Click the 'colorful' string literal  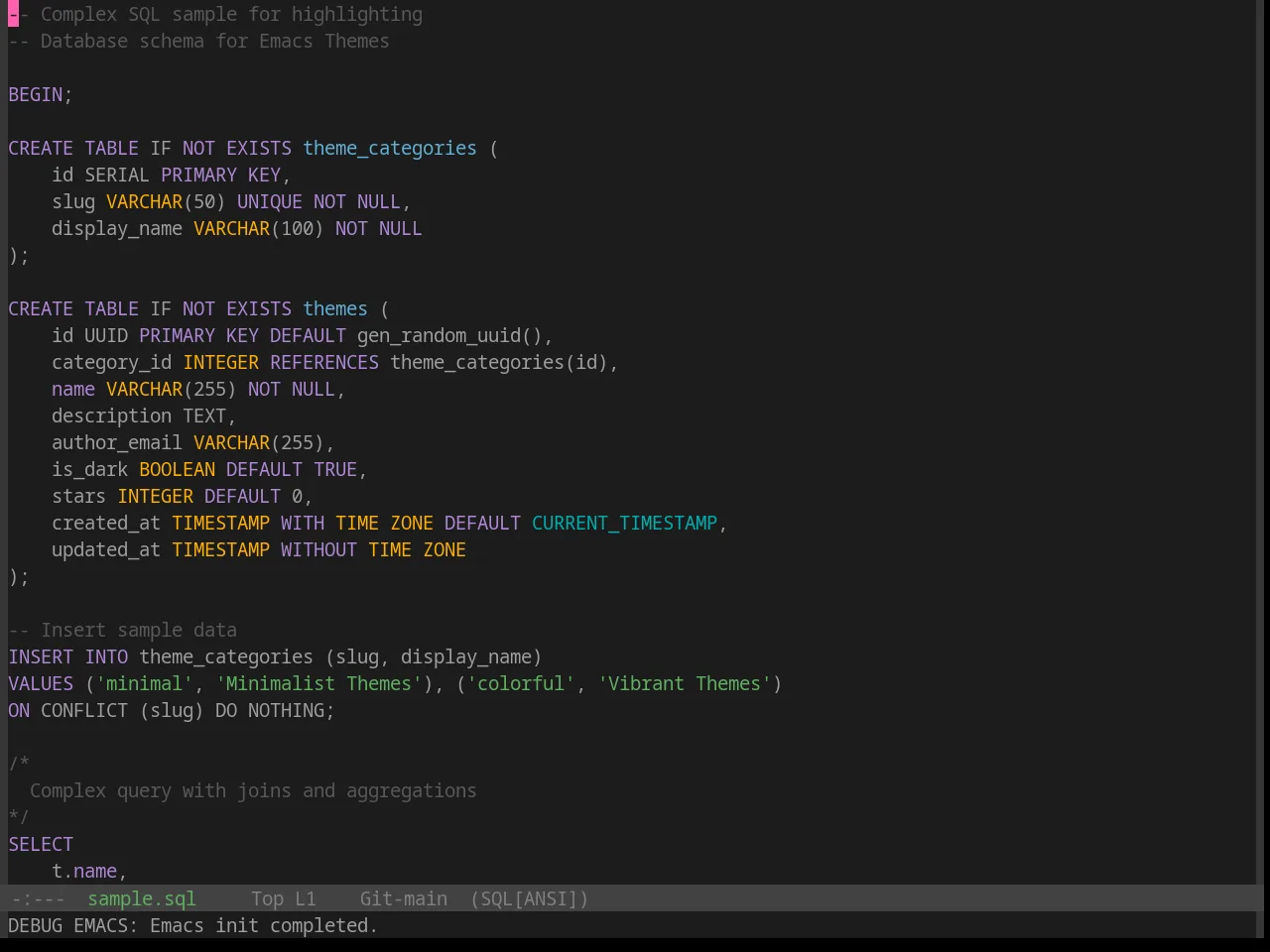[x=521, y=683]
